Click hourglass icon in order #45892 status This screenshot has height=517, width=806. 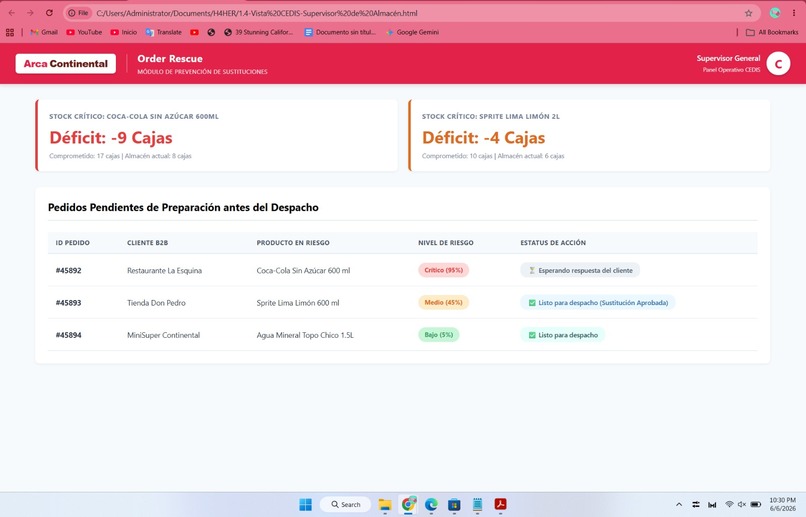532,270
